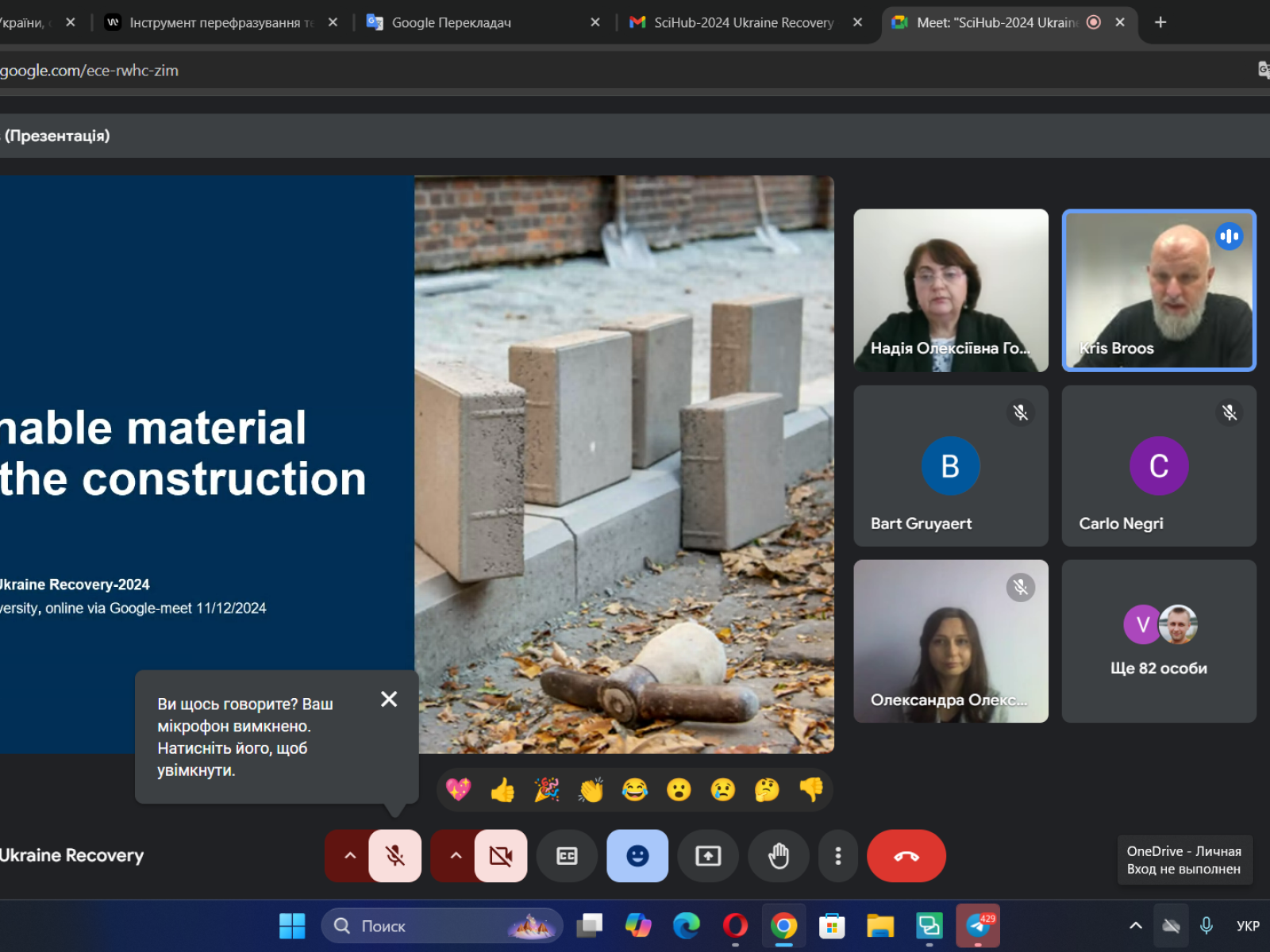Image resolution: width=1270 pixels, height=952 pixels.
Task: Launch Copilot from the taskbar
Action: pyautogui.click(x=638, y=926)
